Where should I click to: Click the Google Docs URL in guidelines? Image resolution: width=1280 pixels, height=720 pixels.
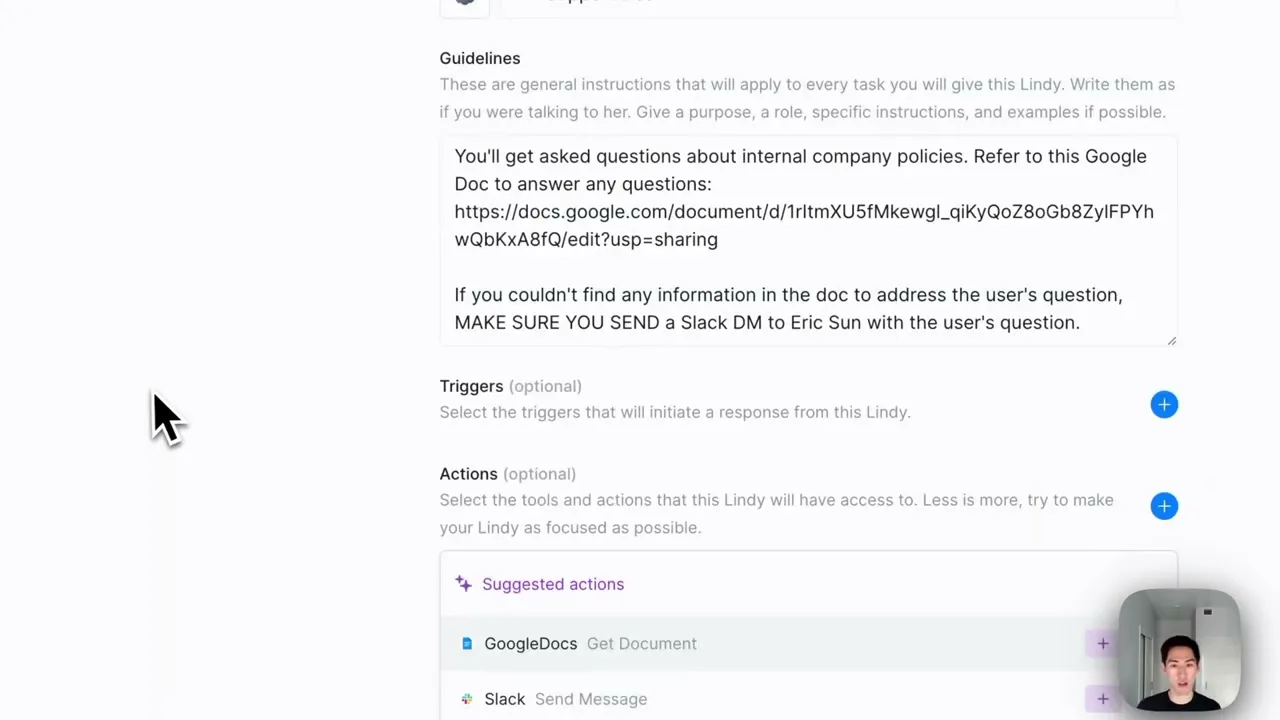coord(804,225)
